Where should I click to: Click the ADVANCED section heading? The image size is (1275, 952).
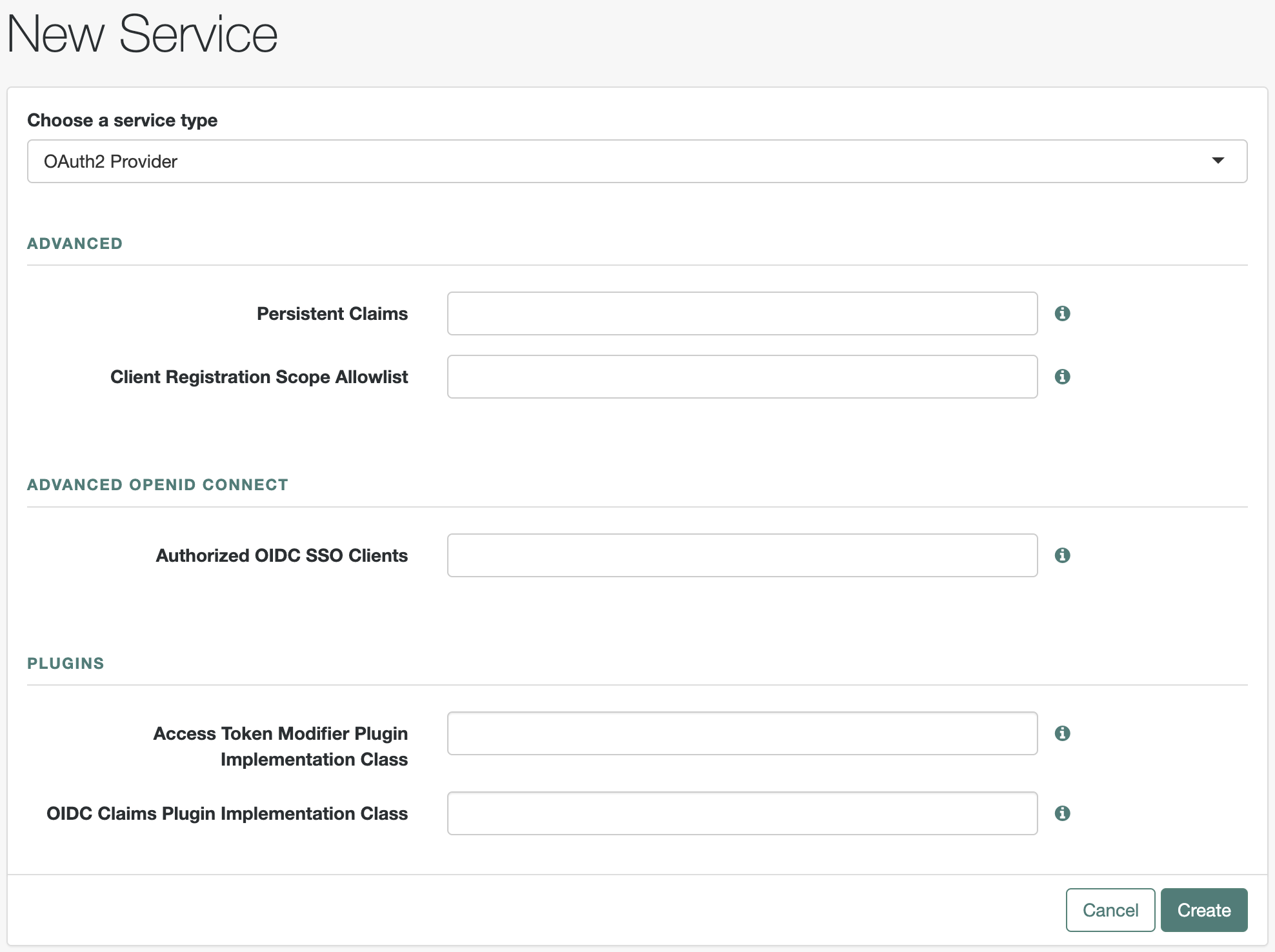pos(75,244)
